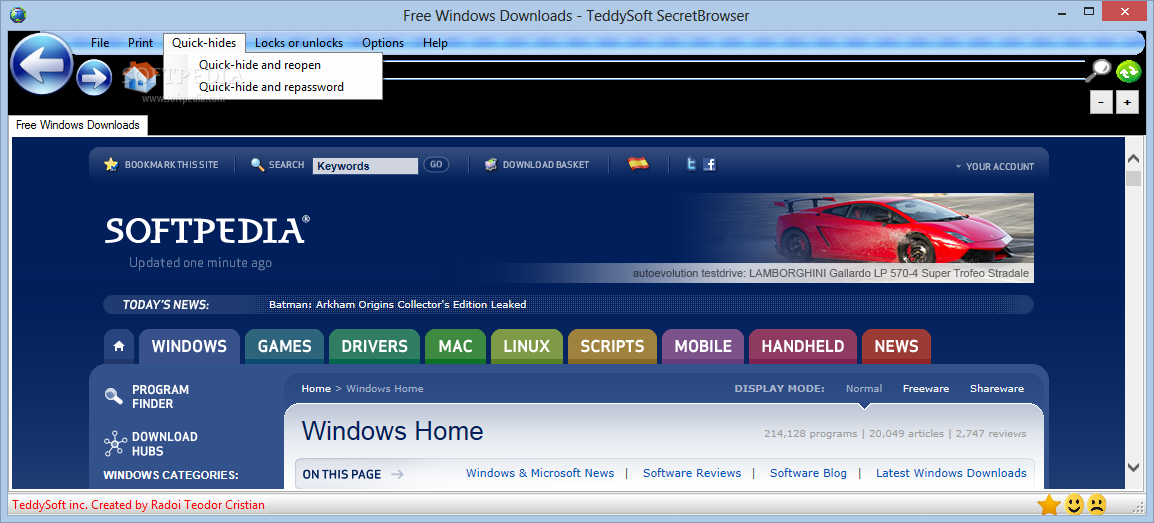Viewport: 1154px width, 523px height.
Task: Open the MAC category tab
Action: 456,346
